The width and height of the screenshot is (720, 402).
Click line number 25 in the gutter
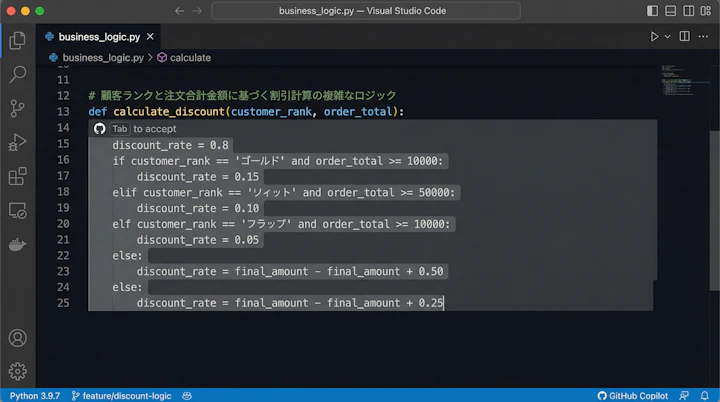pyautogui.click(x=63, y=303)
